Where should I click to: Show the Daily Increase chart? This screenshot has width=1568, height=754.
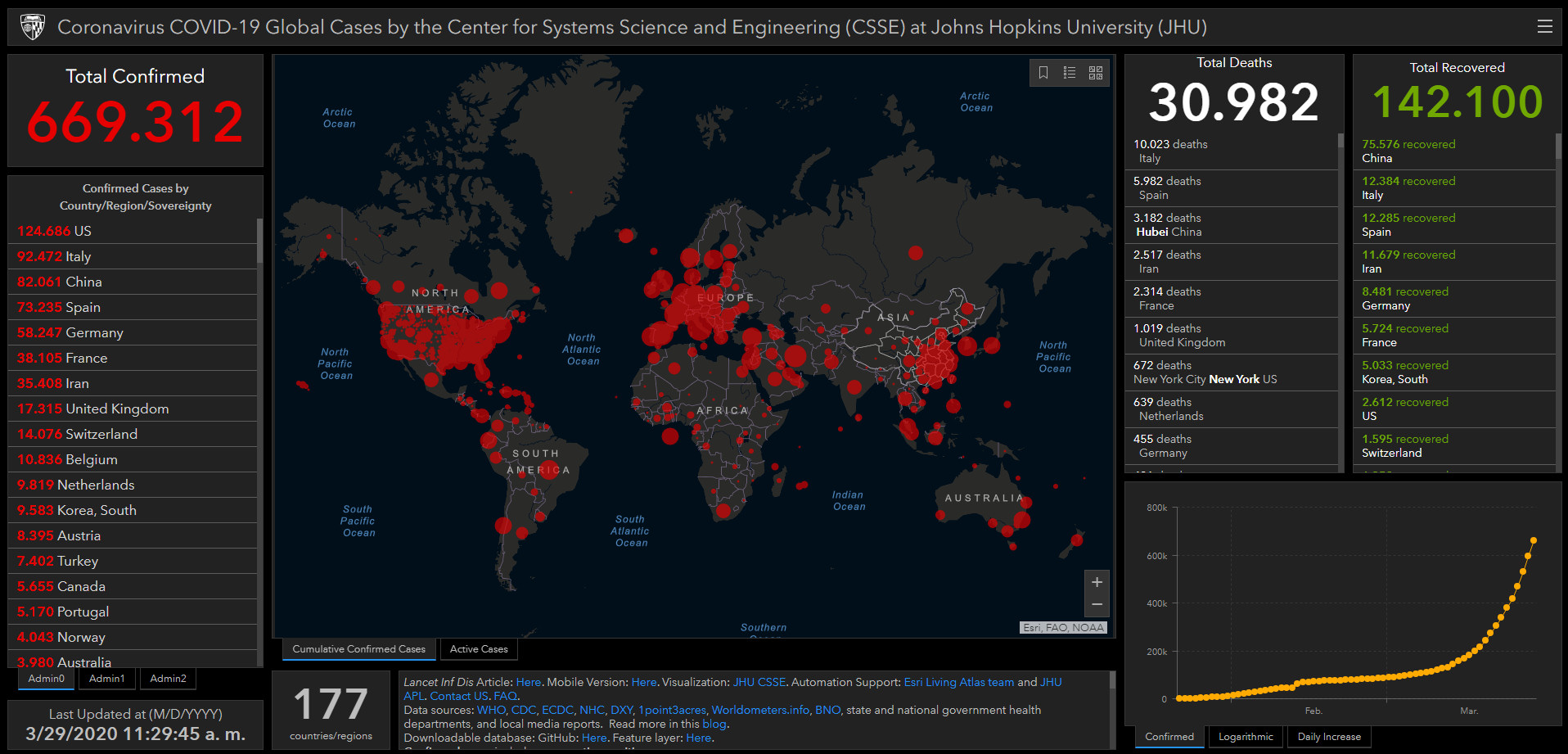(1329, 737)
